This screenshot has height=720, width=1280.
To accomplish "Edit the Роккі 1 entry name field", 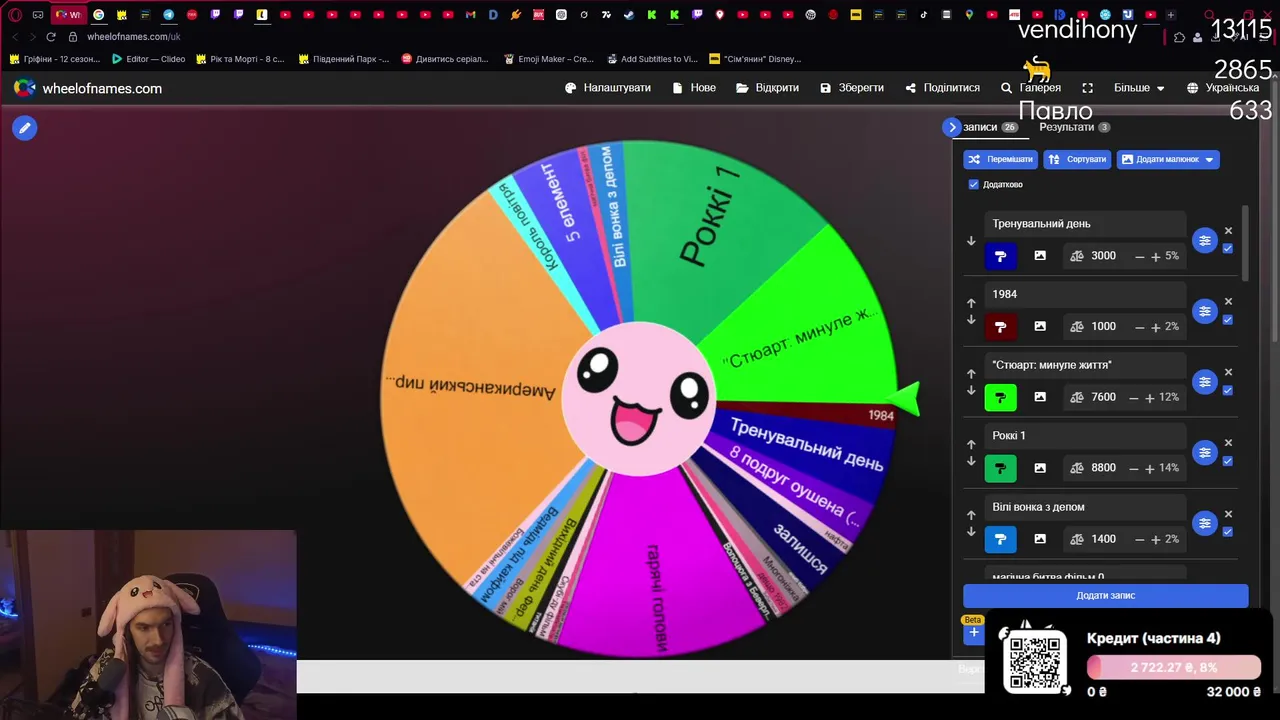I will (x=1085, y=436).
